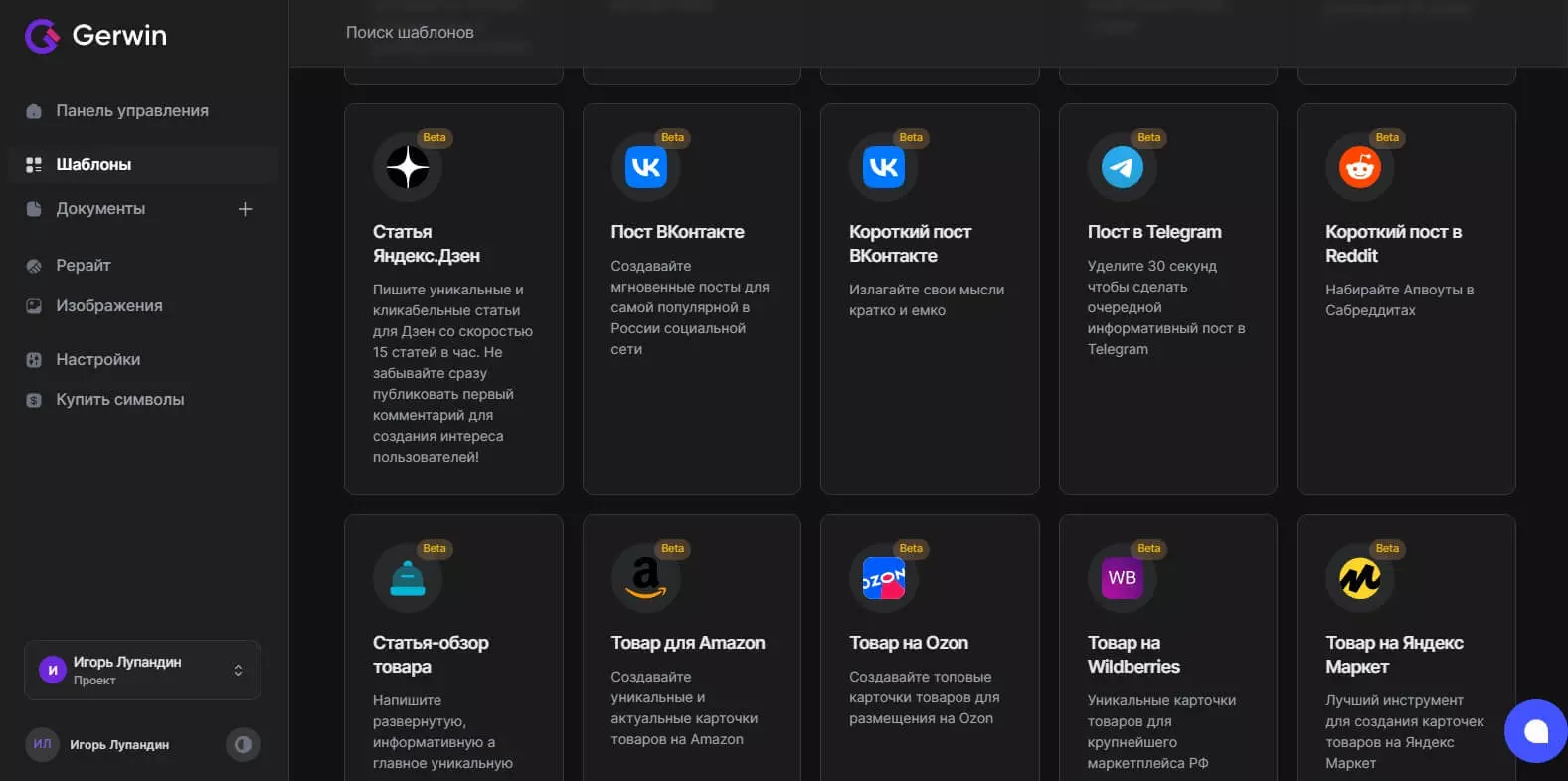
Task: Click text 'Излагайте свои мысли кратко и емко'
Action: (927, 300)
